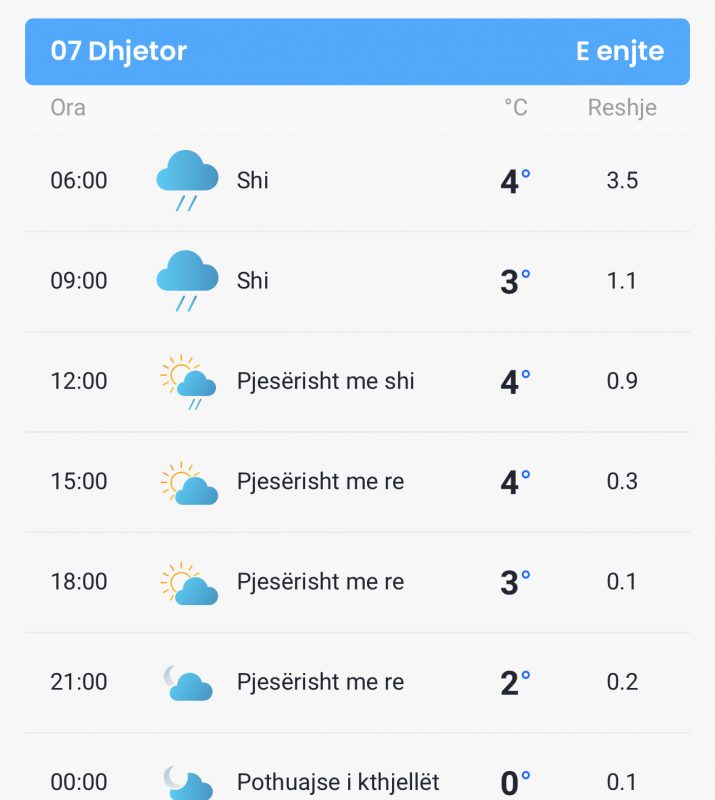Viewport: 715px width, 800px height.
Task: Click the 07 Dhjetor date header
Action: coord(118,51)
